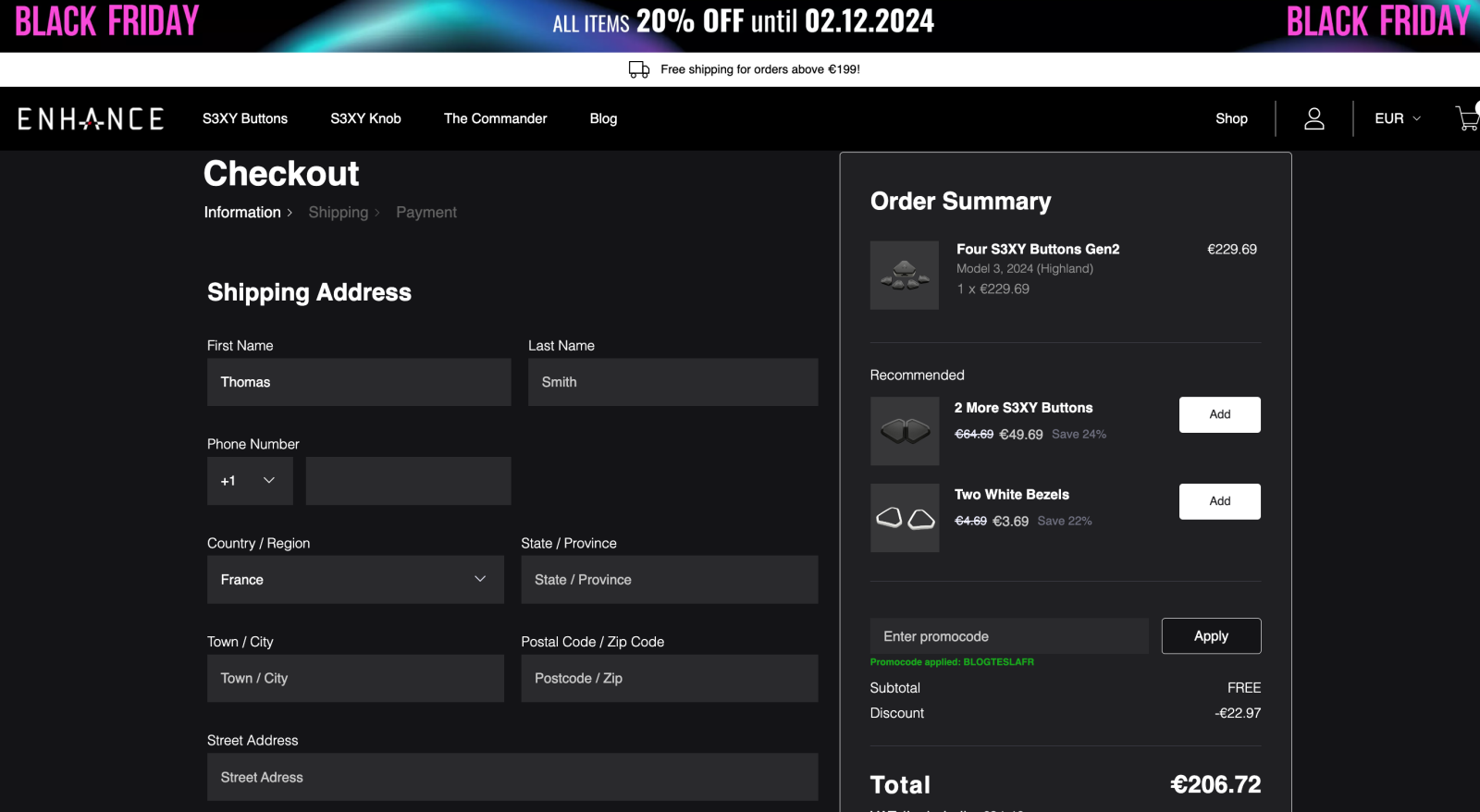This screenshot has width=1480, height=812.
Task: Open the Blog page
Action: (603, 118)
